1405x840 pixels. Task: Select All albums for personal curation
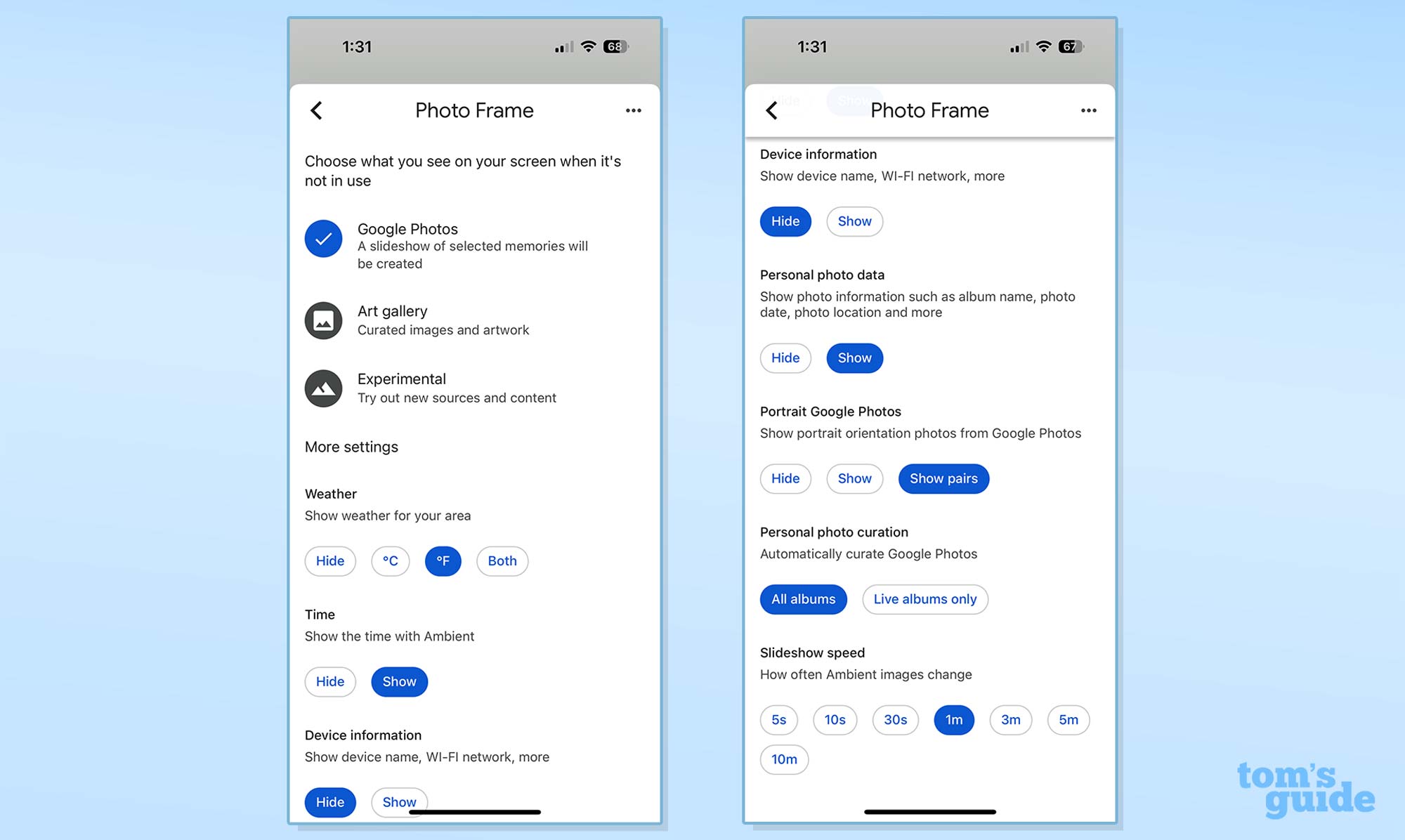tap(803, 598)
